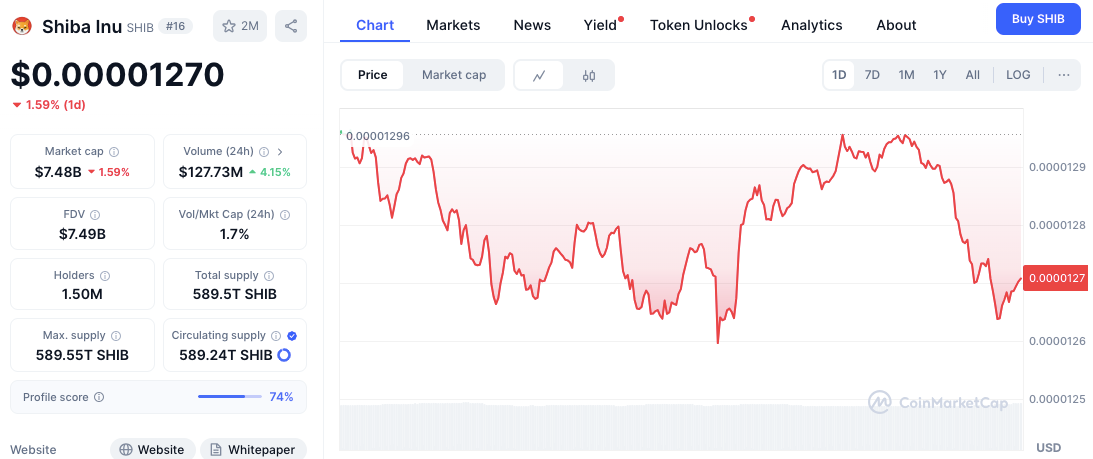Select the Market cap view toggle
Image resolution: width=1093 pixels, height=459 pixels.
[x=454, y=75]
